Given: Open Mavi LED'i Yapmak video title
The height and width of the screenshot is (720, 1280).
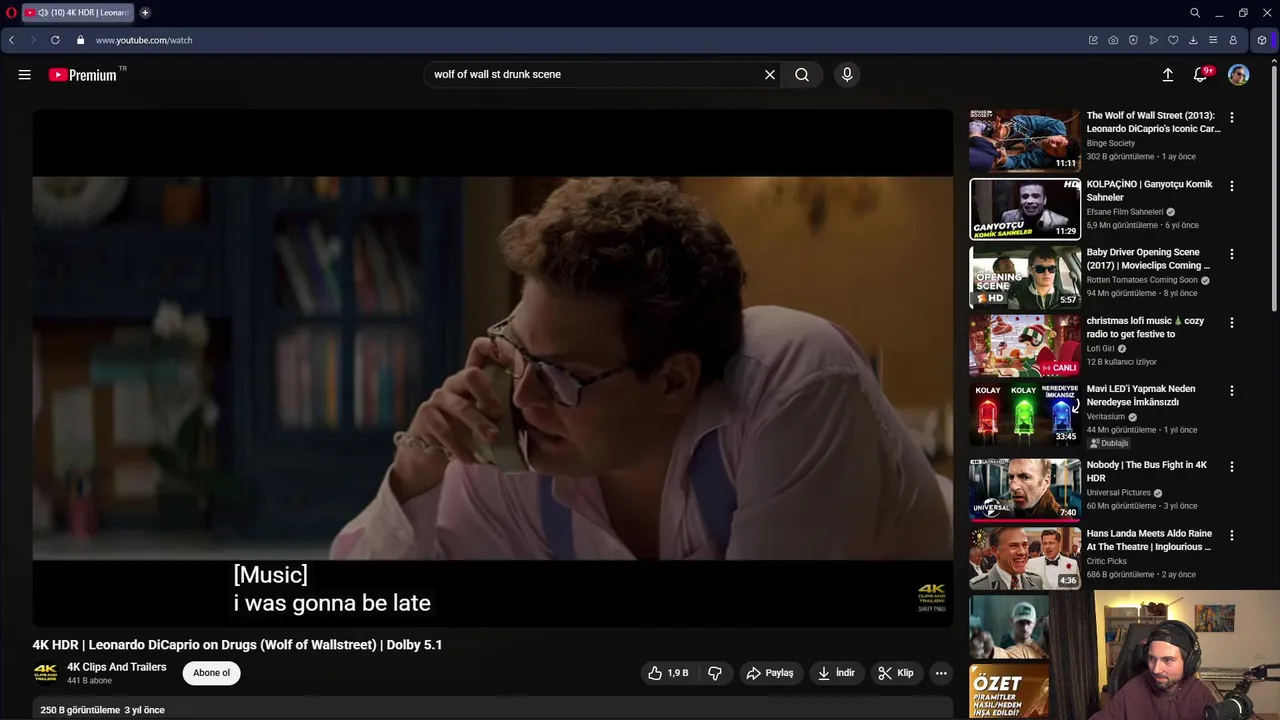Looking at the screenshot, I should (1141, 396).
